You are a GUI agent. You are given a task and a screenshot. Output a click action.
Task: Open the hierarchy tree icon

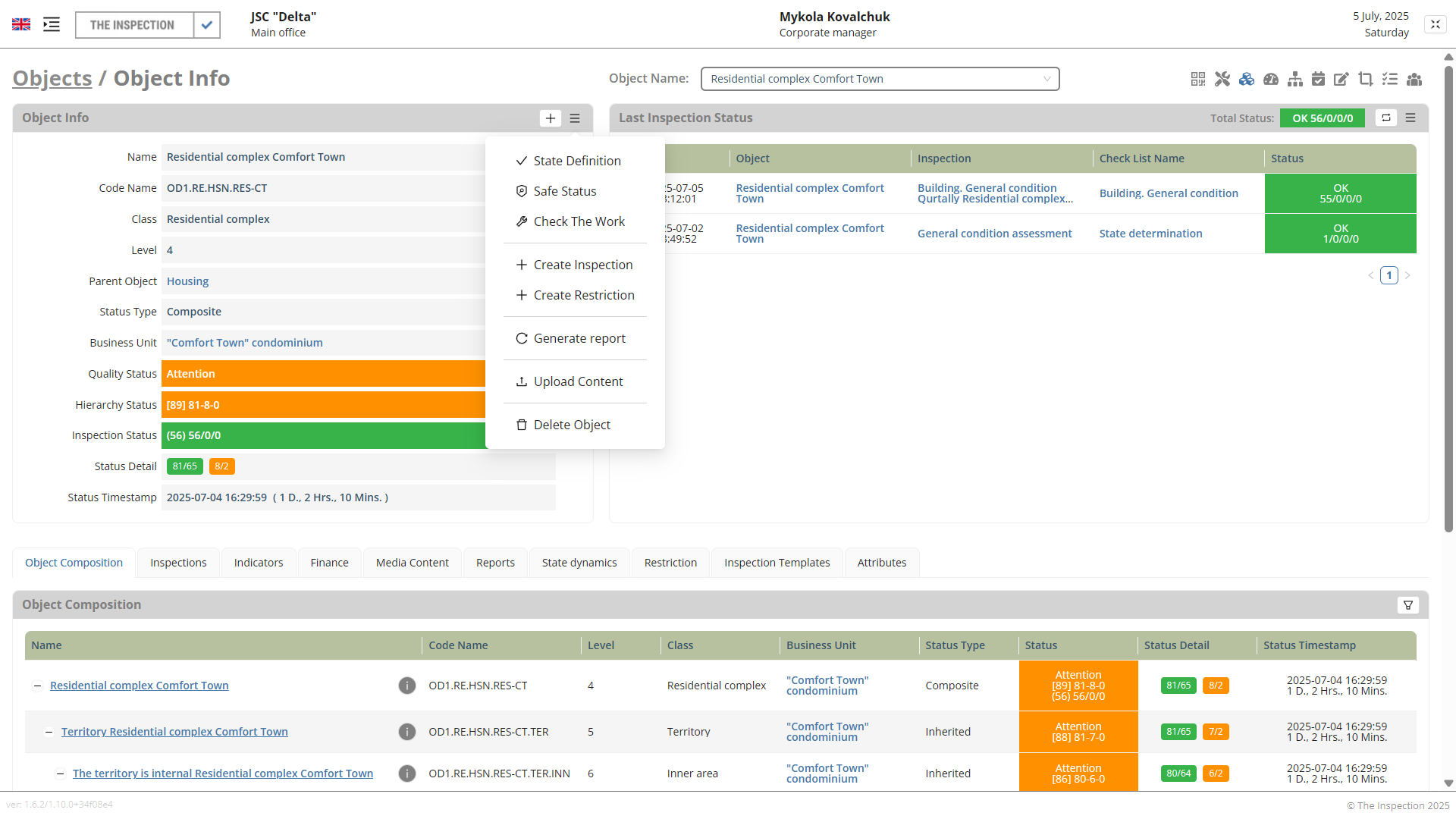coord(1295,79)
